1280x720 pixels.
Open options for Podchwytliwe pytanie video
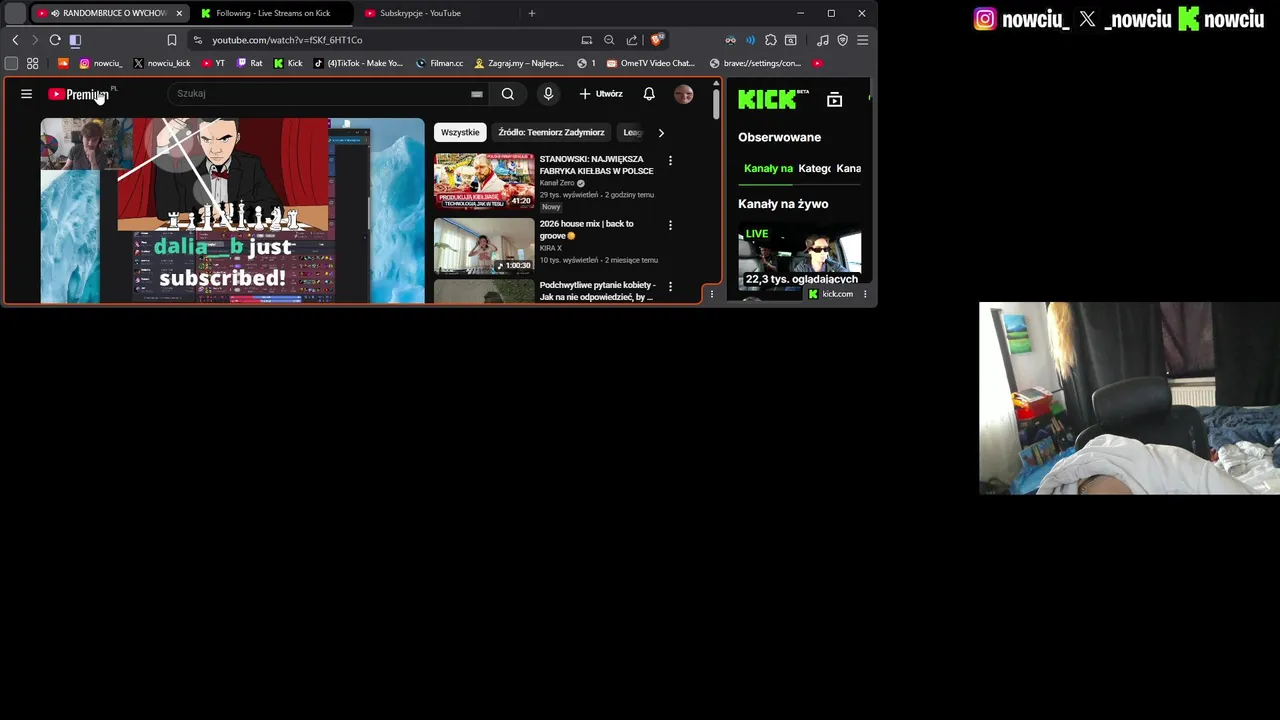pyautogui.click(x=670, y=287)
